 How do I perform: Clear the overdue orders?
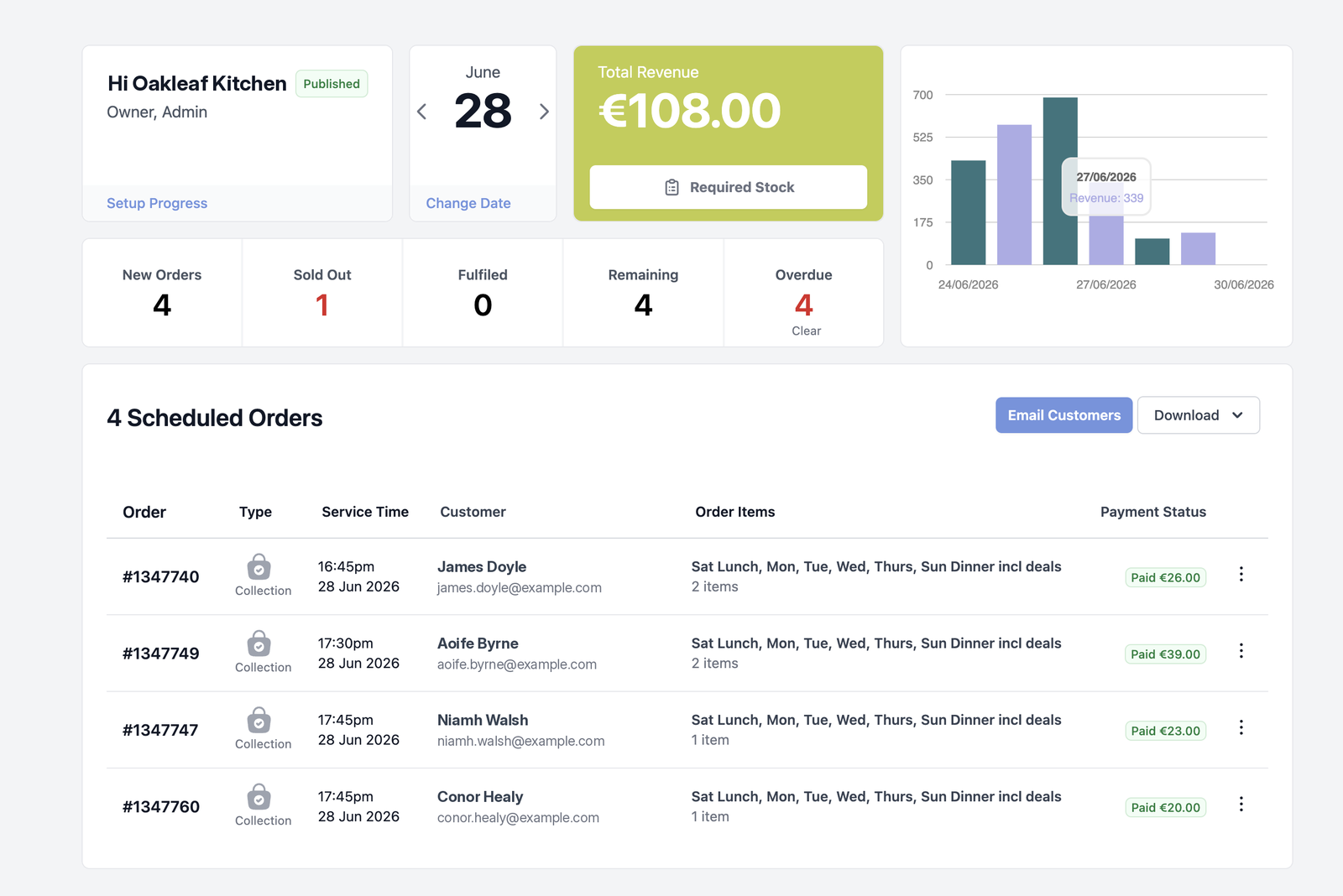click(x=806, y=331)
